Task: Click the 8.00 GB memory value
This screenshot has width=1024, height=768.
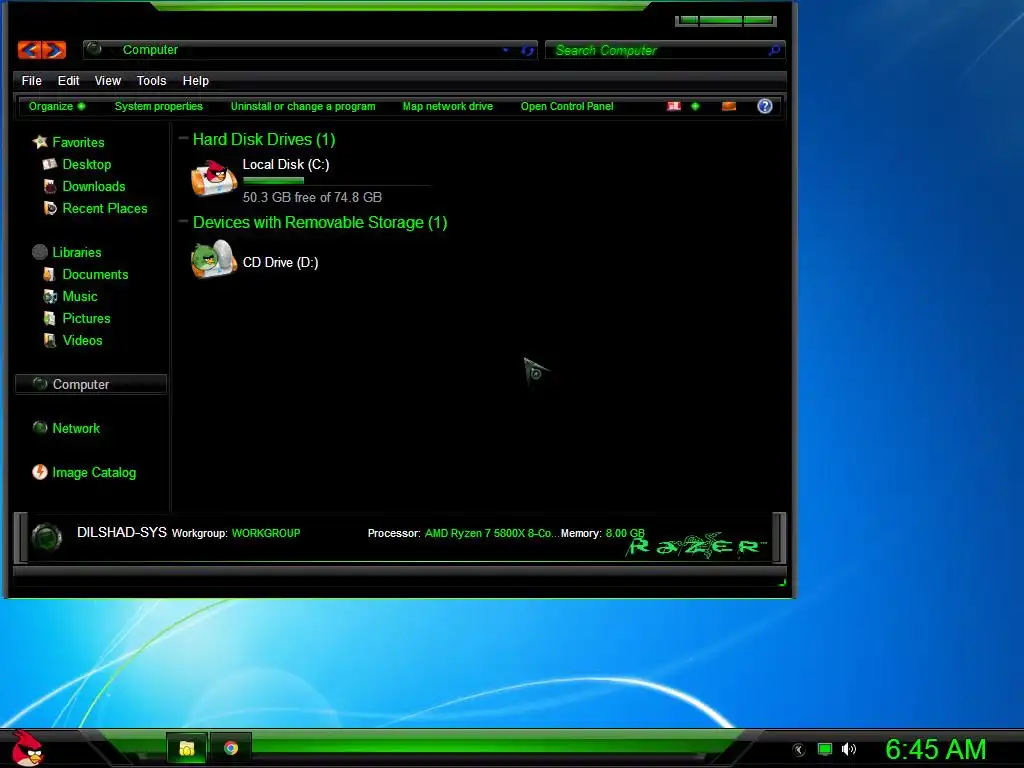Action: [x=625, y=533]
